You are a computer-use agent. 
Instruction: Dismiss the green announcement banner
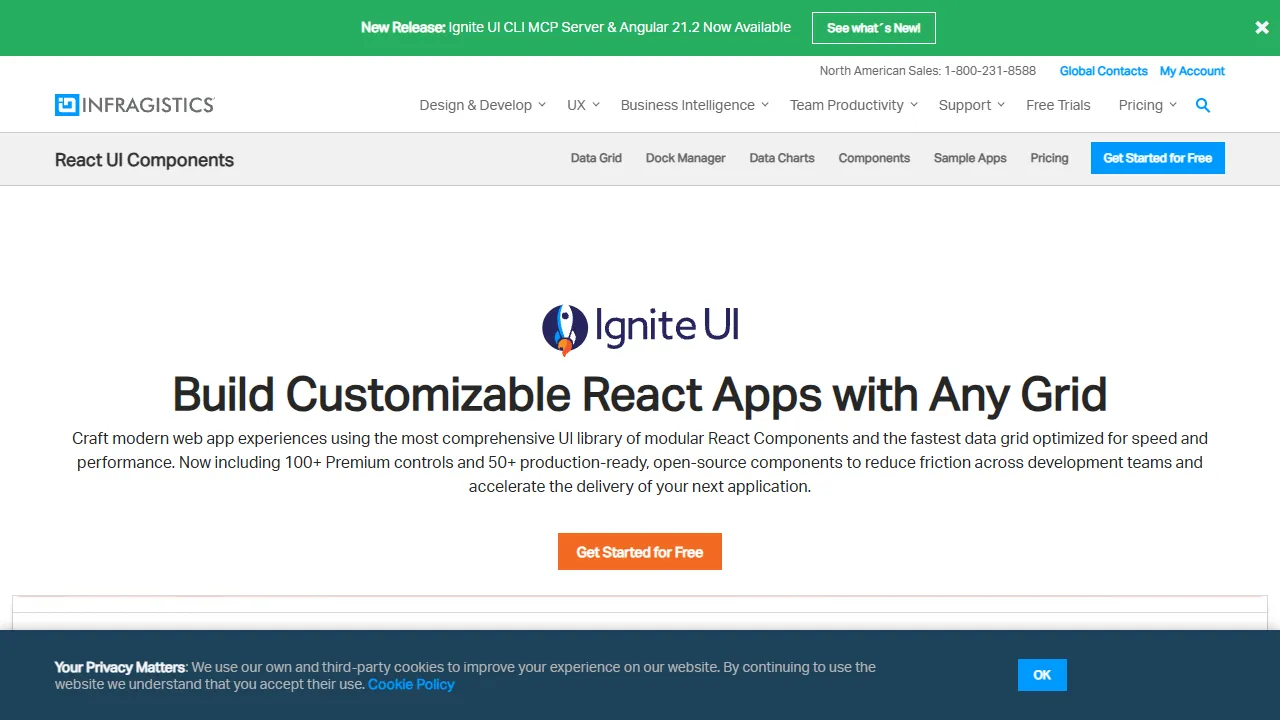(x=1262, y=28)
